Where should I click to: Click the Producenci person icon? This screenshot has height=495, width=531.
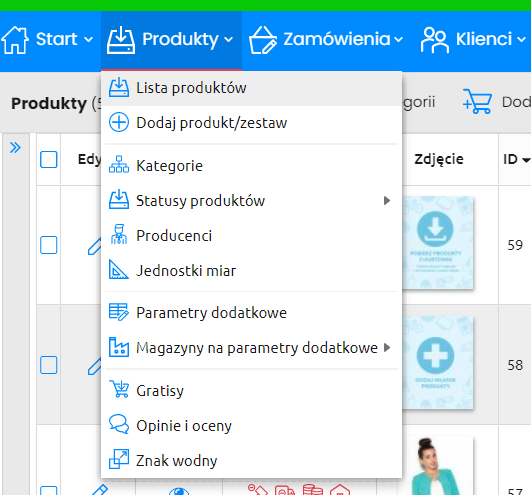point(119,234)
